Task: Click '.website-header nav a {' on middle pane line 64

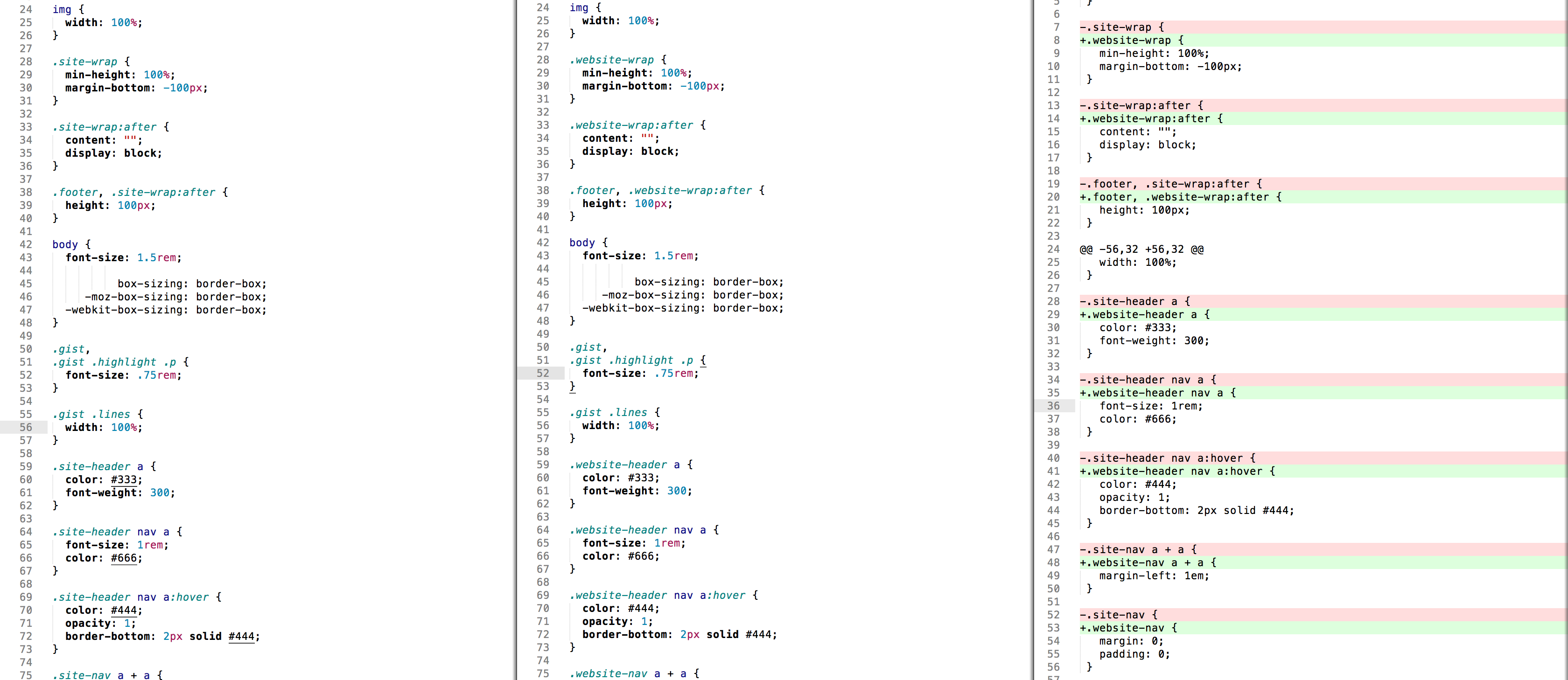Action: point(644,530)
